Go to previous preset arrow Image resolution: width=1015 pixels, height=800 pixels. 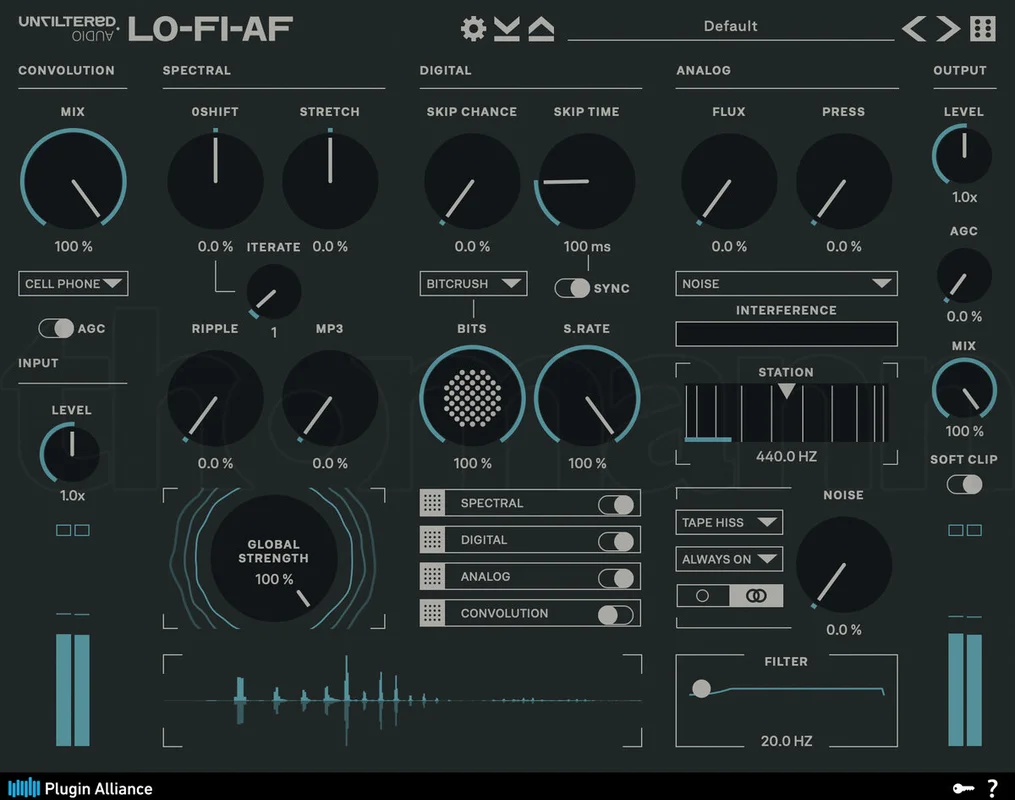click(914, 28)
